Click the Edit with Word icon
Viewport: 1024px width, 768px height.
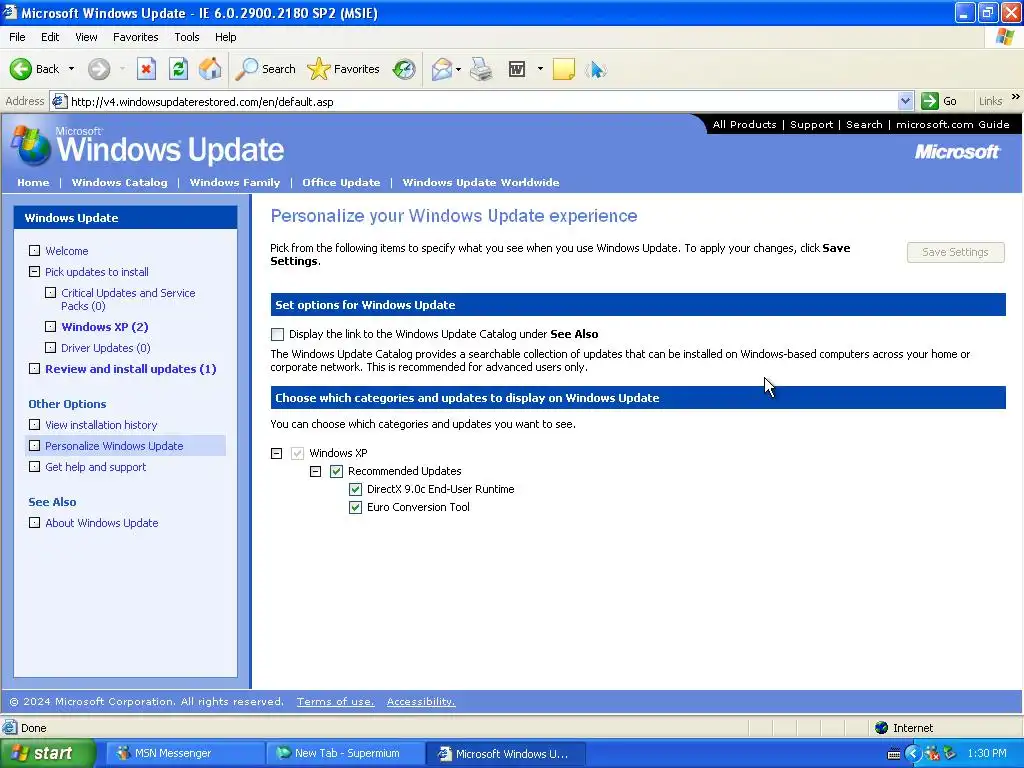517,69
